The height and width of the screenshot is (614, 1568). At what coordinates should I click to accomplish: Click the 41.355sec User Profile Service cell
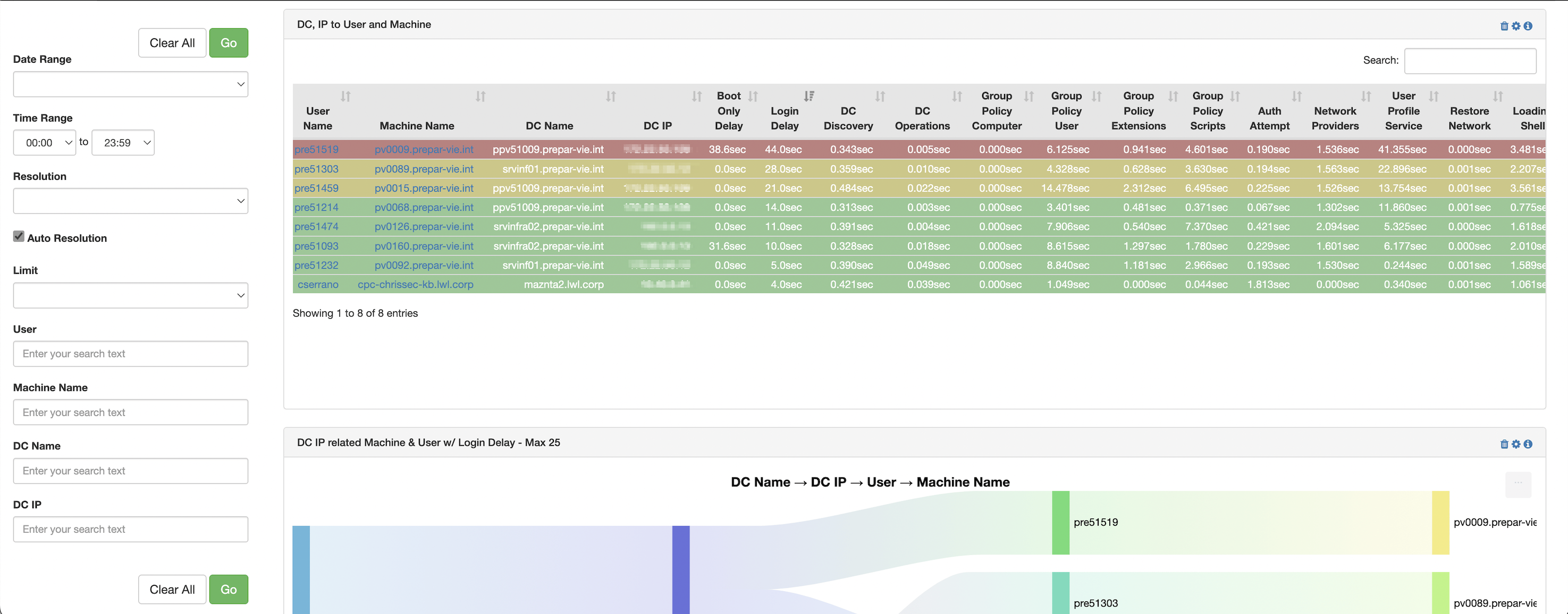click(1402, 150)
